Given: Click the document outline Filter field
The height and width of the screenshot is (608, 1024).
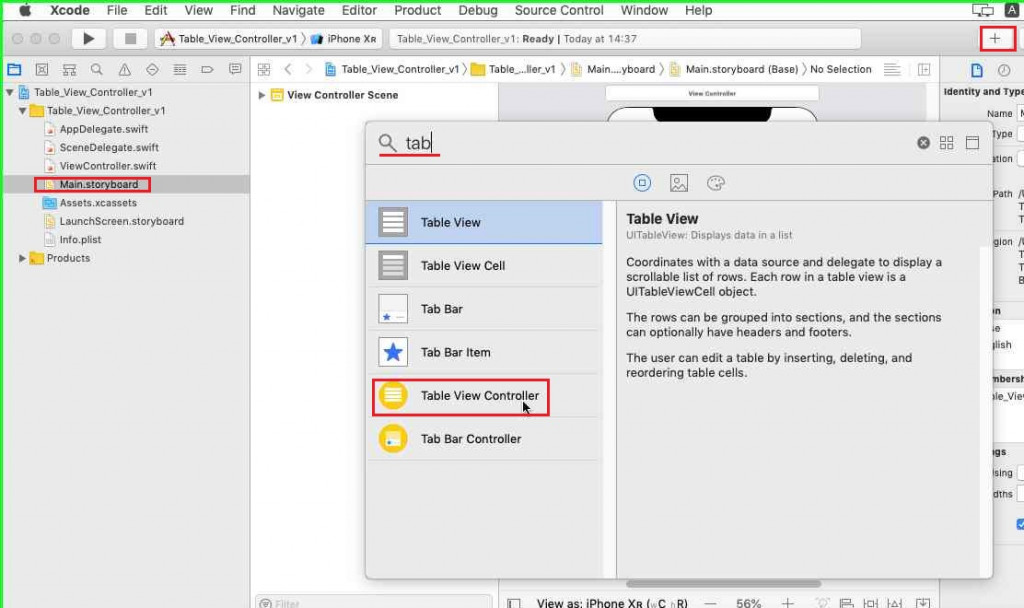Looking at the screenshot, I should (374, 603).
